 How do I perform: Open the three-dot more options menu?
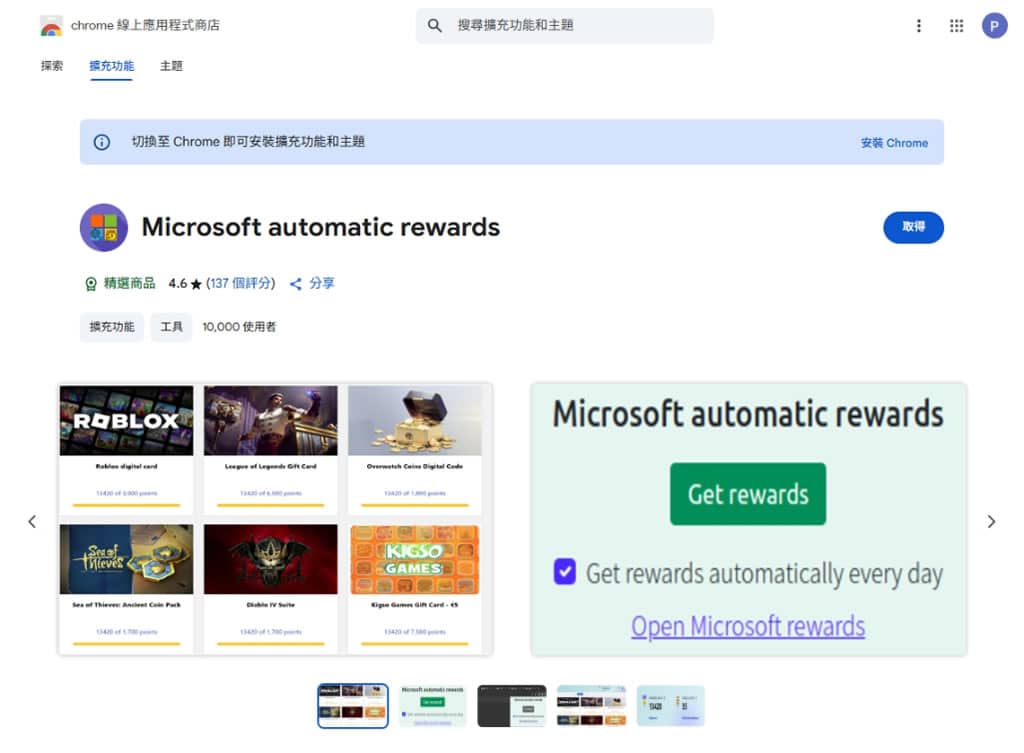click(918, 26)
